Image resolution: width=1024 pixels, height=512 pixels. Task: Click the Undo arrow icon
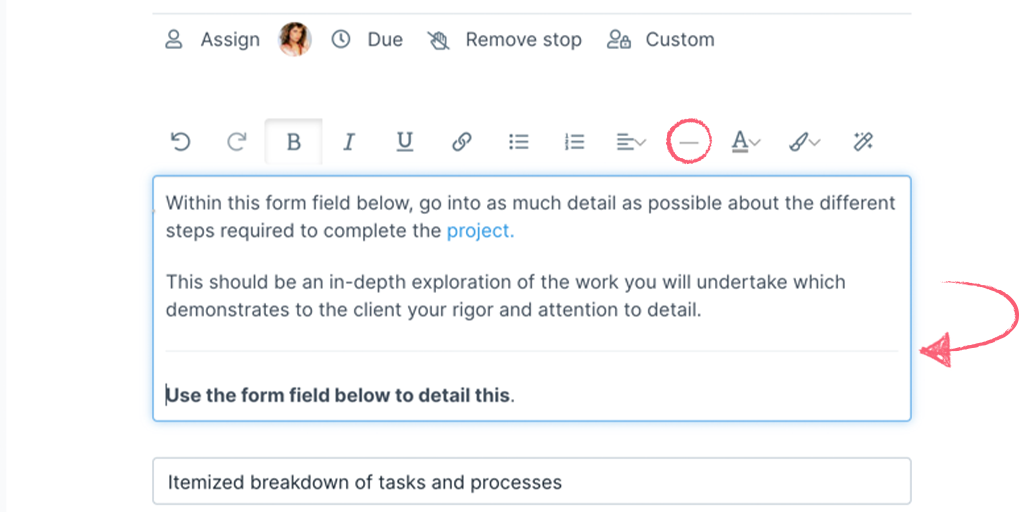point(180,142)
